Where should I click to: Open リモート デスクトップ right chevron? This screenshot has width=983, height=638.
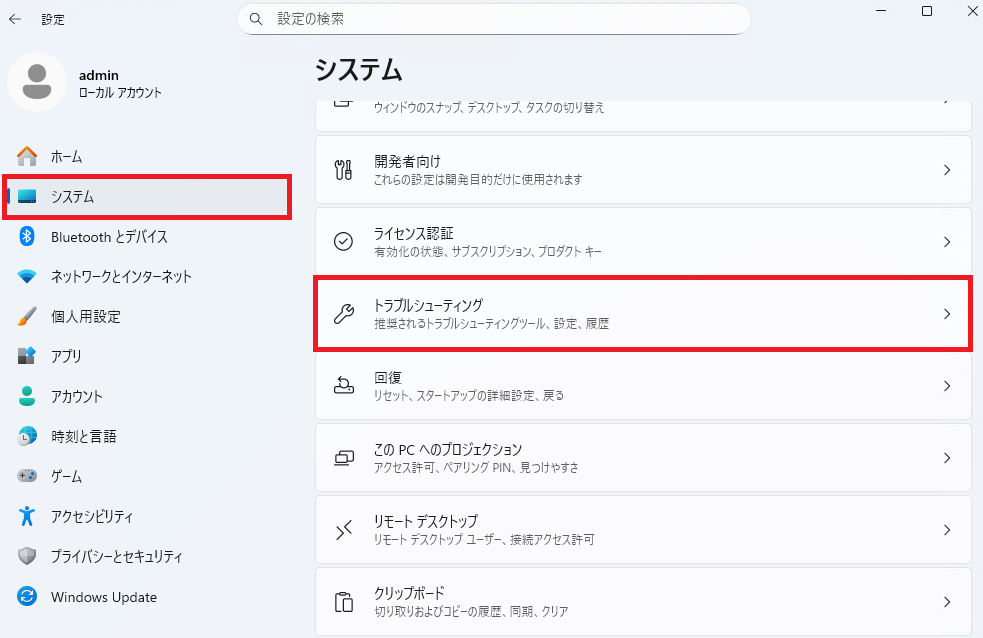coord(947,530)
